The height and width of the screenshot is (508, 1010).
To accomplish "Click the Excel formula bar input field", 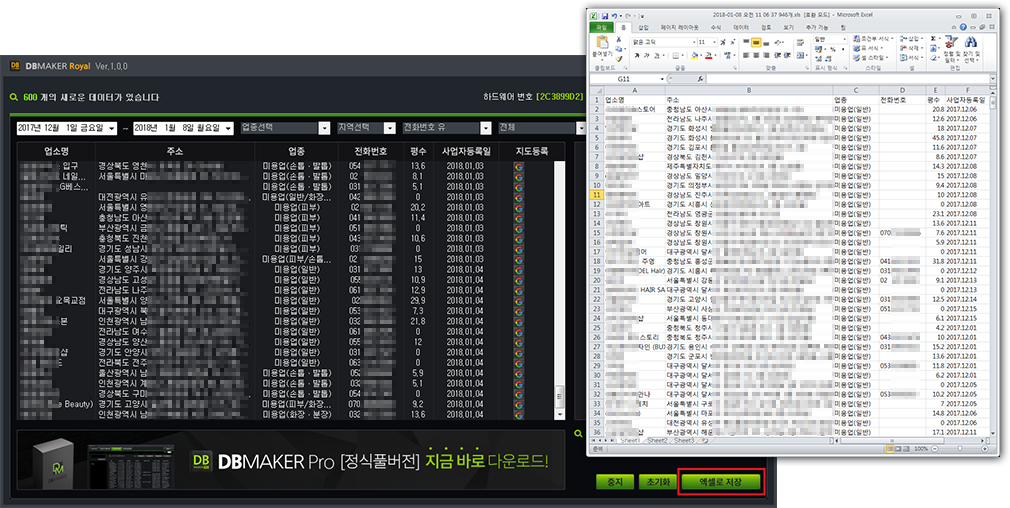I will tap(846, 79).
